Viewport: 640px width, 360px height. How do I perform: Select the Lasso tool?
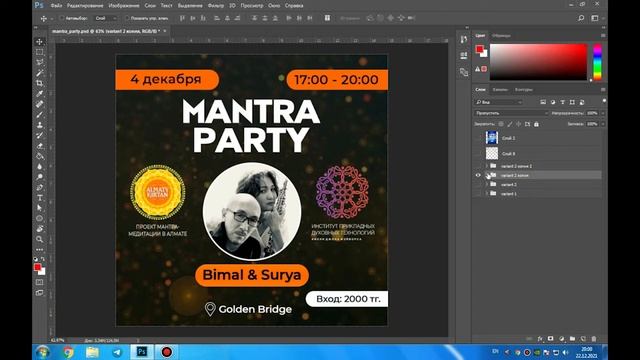pos(40,62)
